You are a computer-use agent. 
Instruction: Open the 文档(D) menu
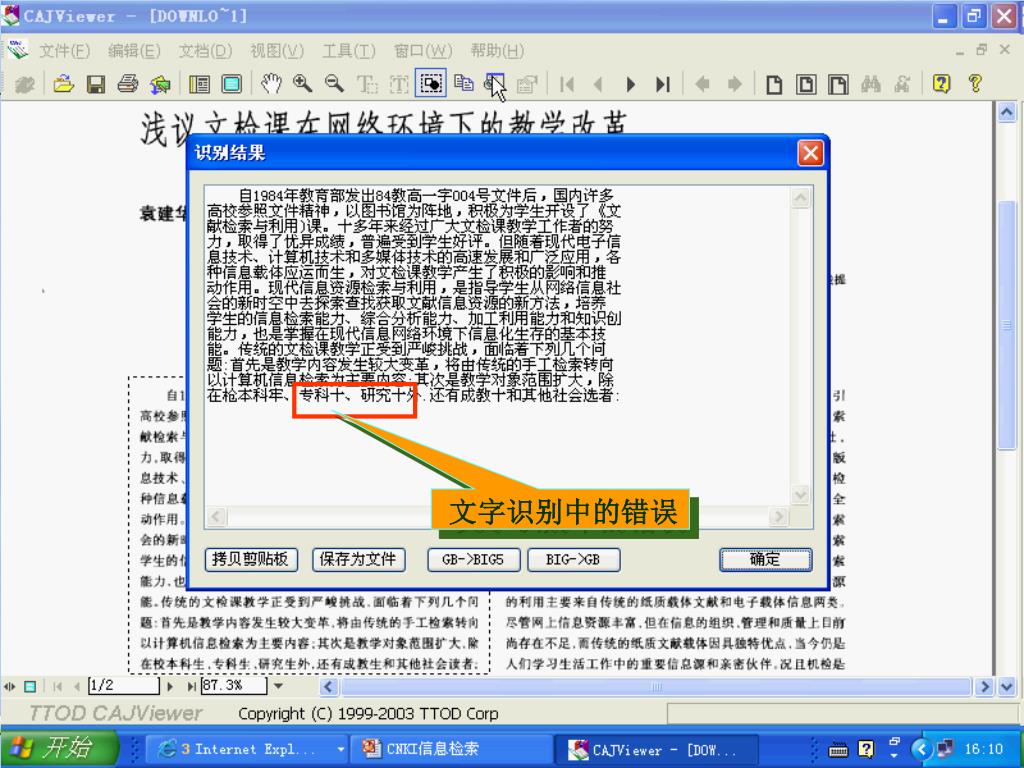coord(206,50)
